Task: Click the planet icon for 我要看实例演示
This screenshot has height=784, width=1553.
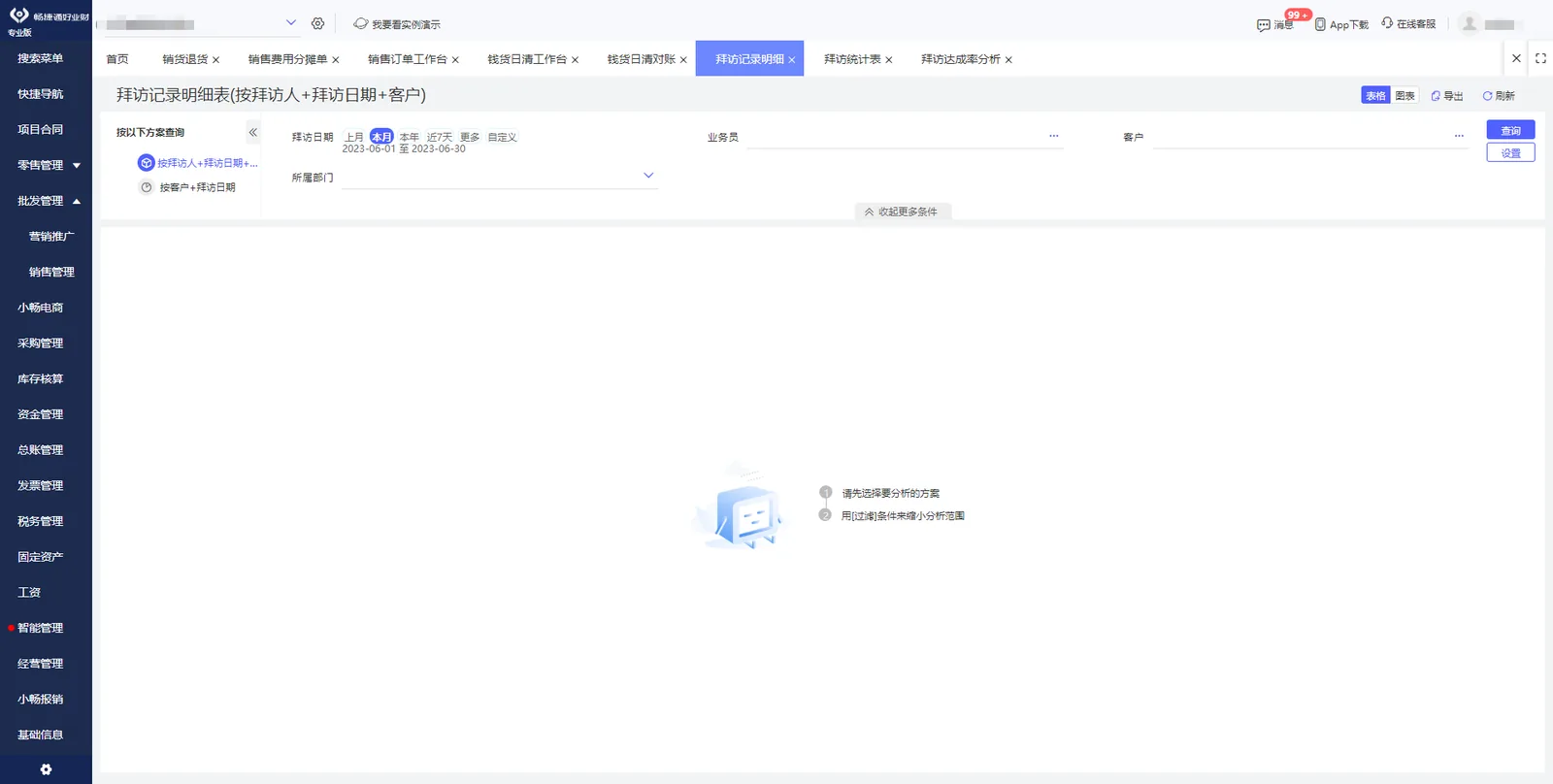Action: [360, 23]
